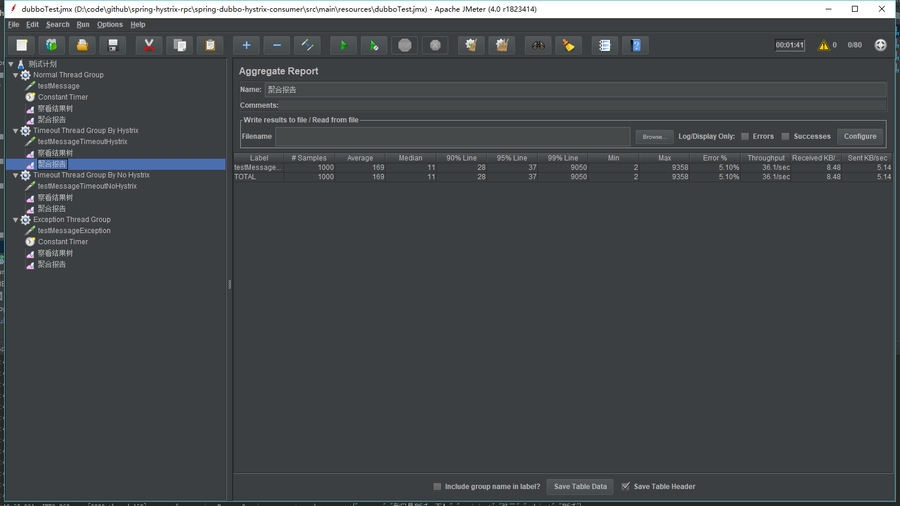Open the Function Helper list icon

click(605, 45)
